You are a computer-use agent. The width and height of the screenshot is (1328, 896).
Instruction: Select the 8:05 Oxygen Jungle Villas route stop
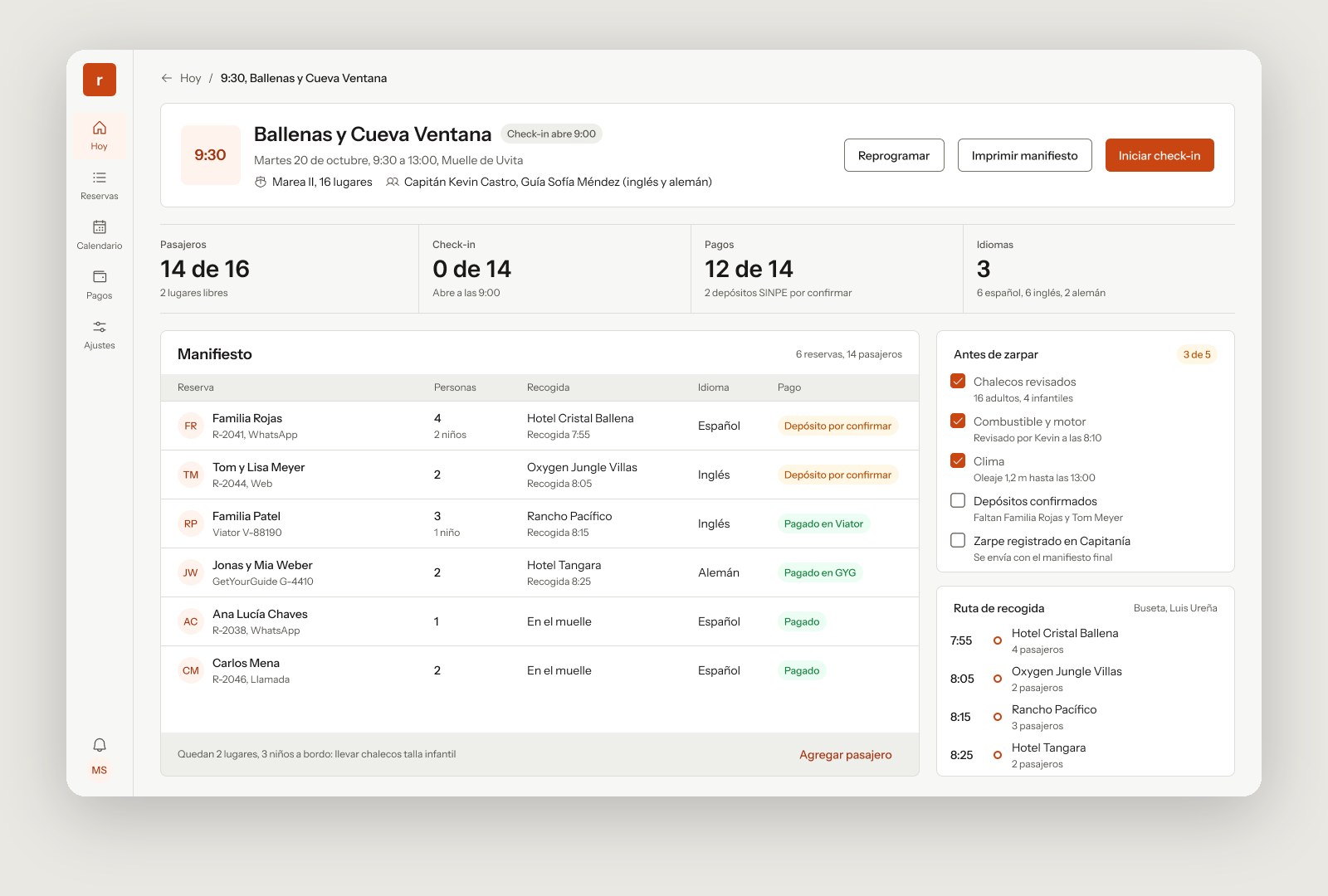click(x=1085, y=679)
